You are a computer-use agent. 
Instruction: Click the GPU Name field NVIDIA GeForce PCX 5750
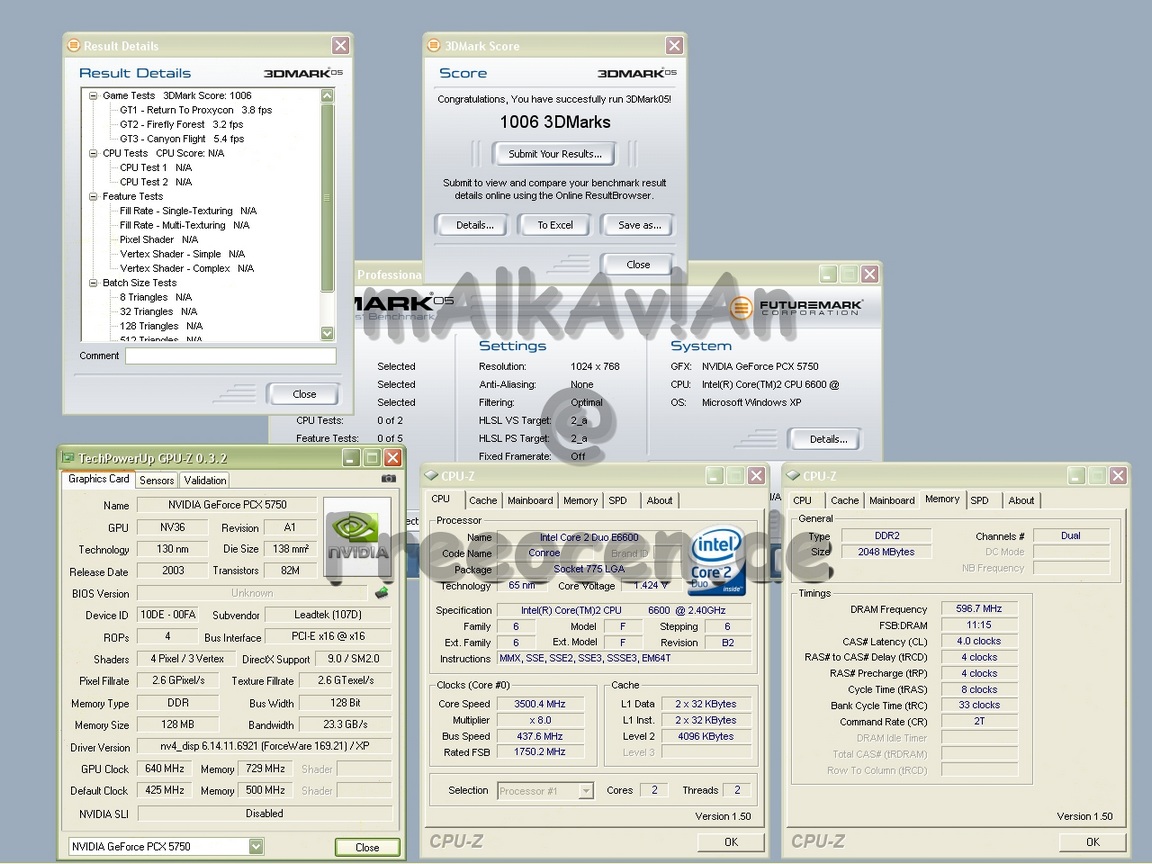pyautogui.click(x=227, y=505)
